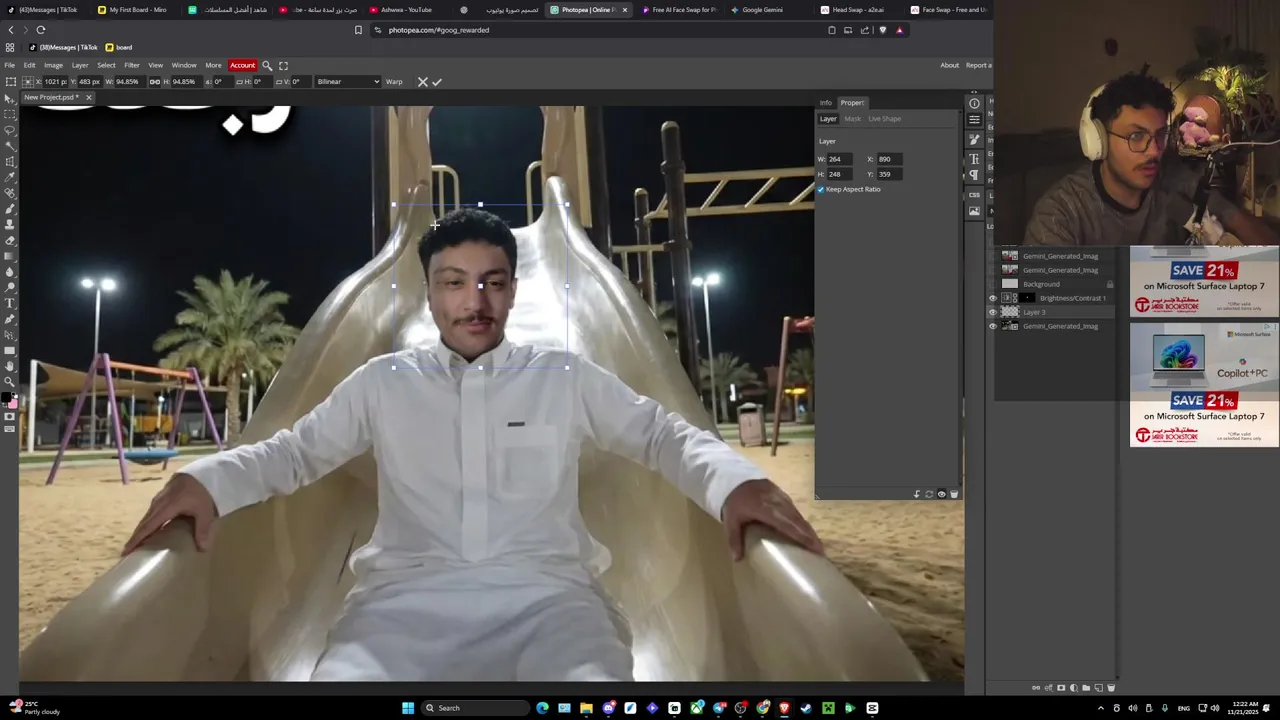
Task: Click the red Account button
Action: (242, 65)
